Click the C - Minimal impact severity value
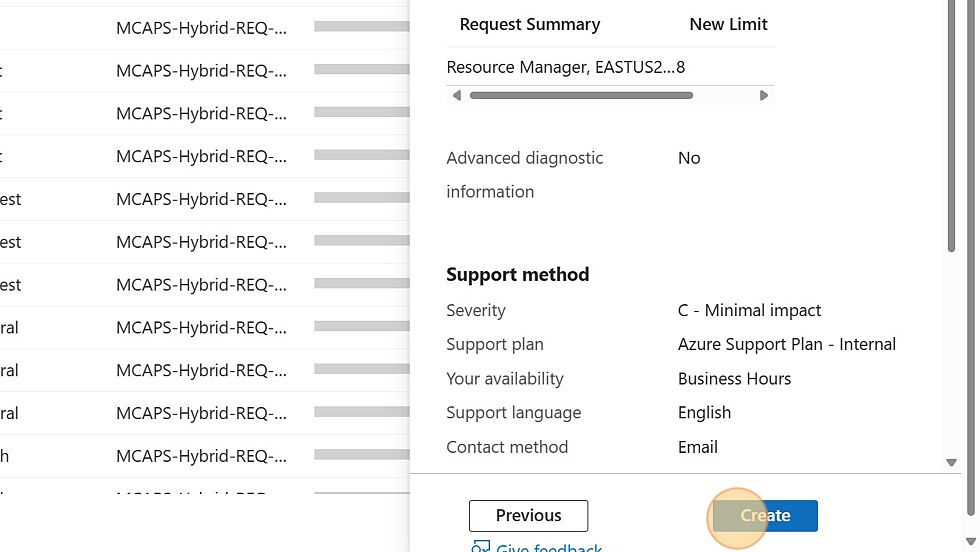Screen dimensions: 980x552 (x=749, y=311)
